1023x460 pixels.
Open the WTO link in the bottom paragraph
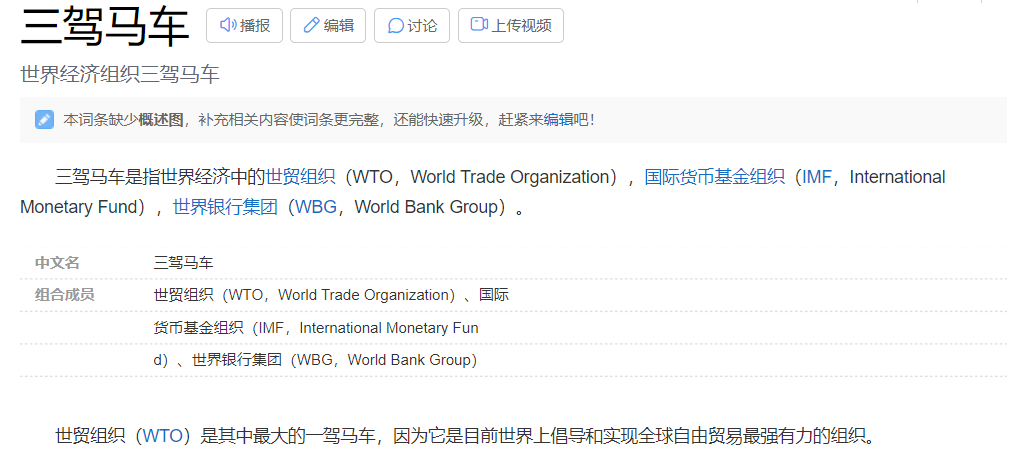tap(163, 435)
